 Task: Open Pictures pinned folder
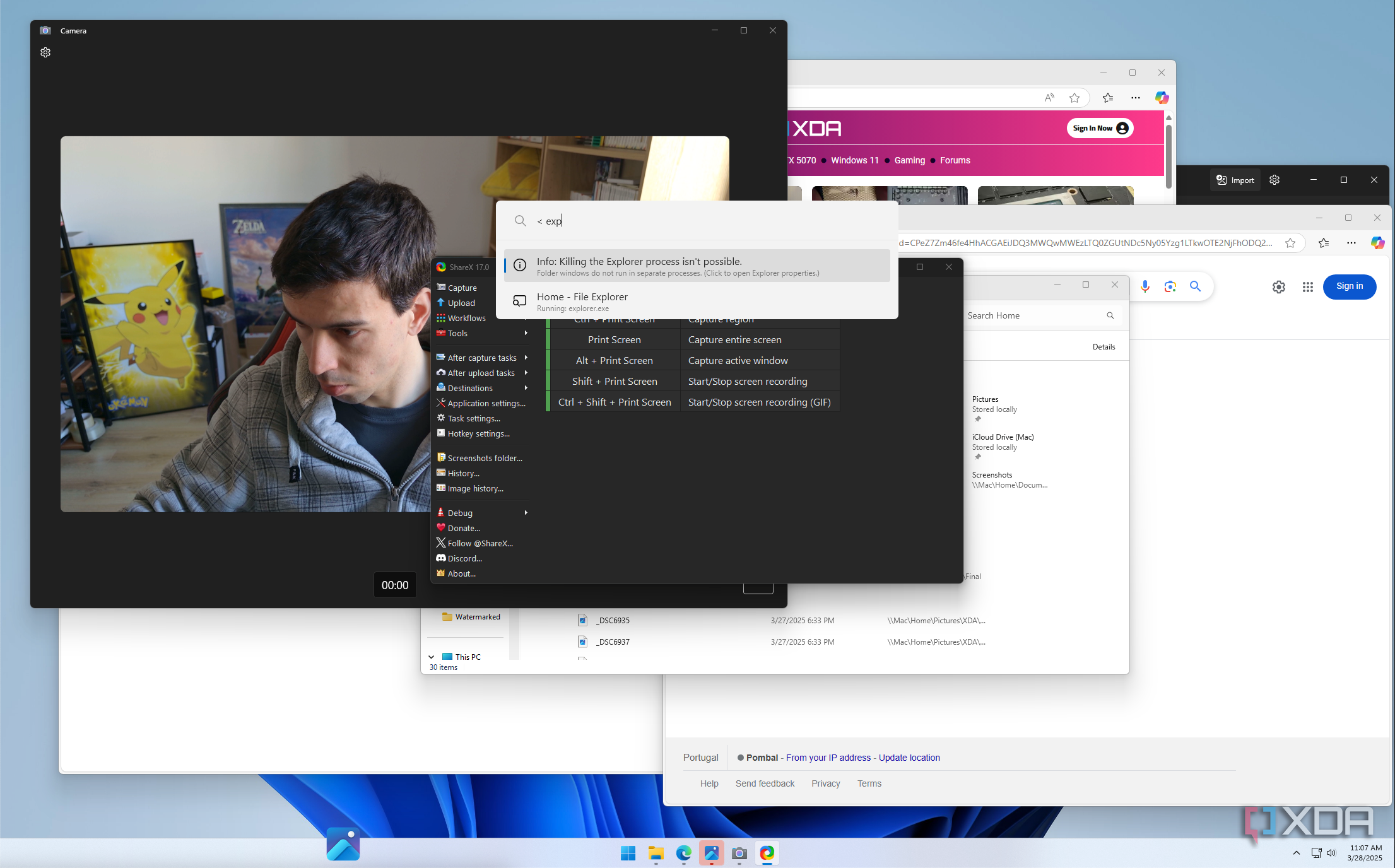coord(994,408)
